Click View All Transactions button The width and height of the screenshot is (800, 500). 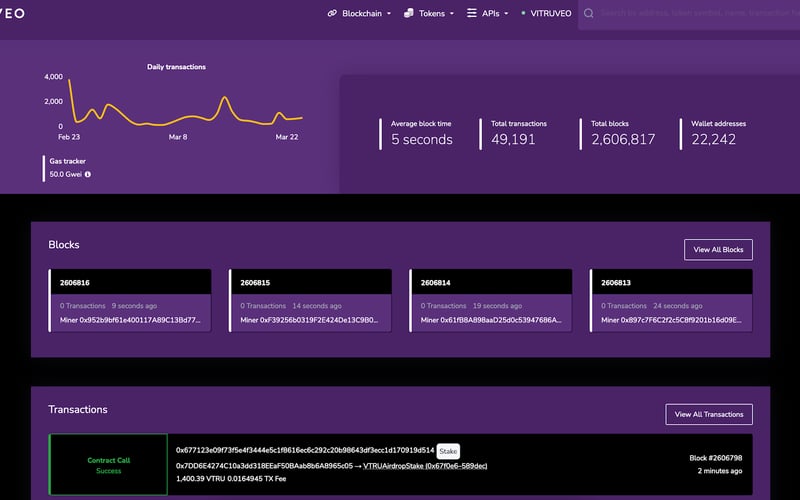pos(709,414)
